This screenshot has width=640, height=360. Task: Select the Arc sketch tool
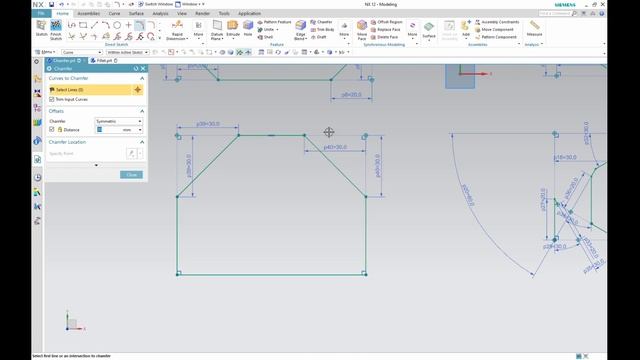pyautogui.click(x=106, y=25)
